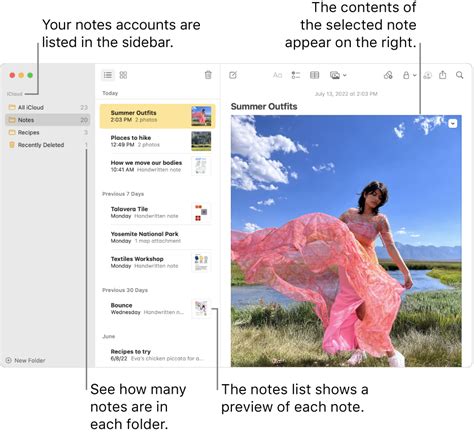Screen dimensions: 474x436
Task: Select the Notes folder in sidebar
Action: [48, 120]
